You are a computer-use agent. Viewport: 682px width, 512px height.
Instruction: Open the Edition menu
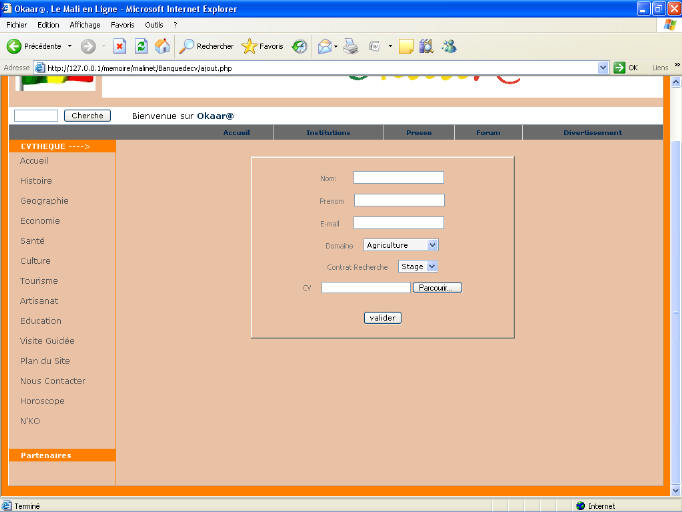coord(48,25)
